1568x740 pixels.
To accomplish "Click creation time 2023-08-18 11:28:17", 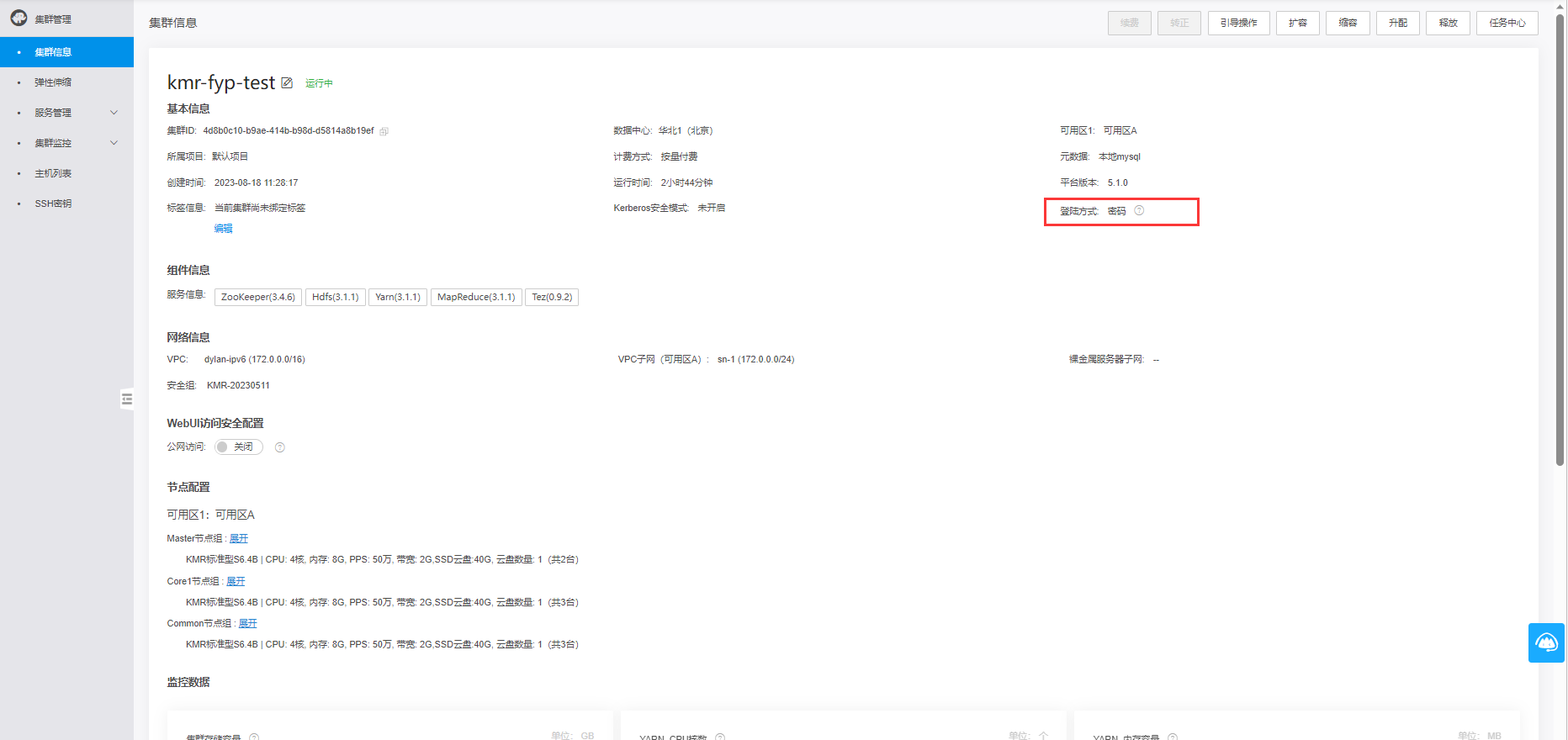I will point(257,182).
